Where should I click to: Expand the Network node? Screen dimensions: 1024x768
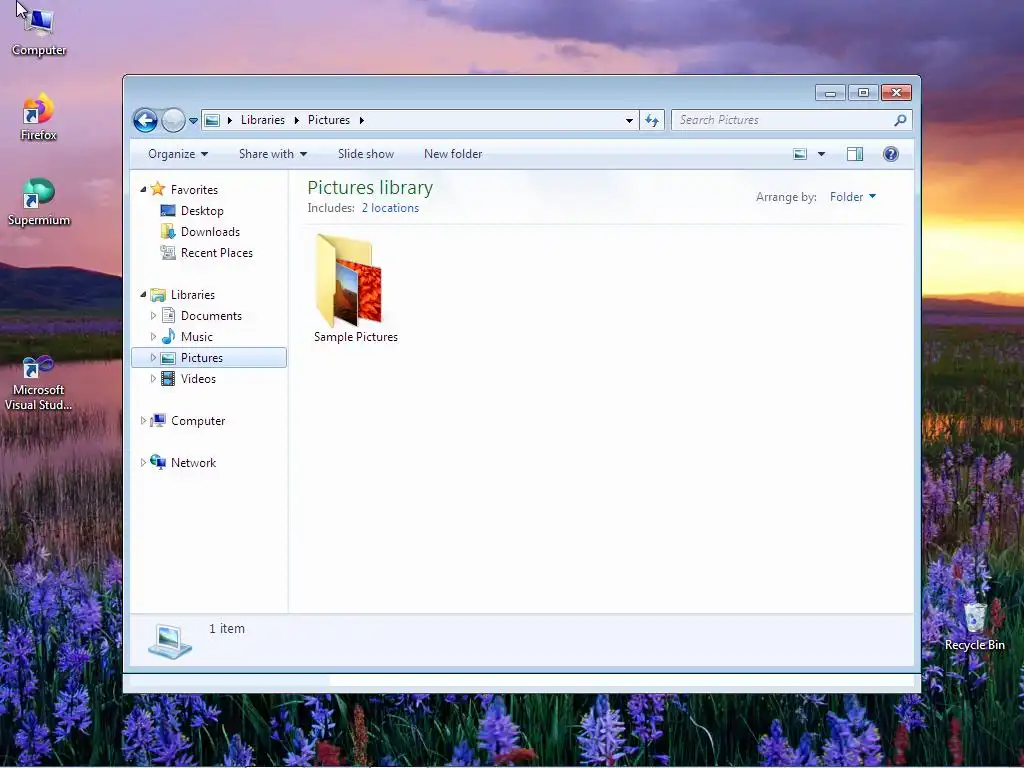[x=143, y=462]
